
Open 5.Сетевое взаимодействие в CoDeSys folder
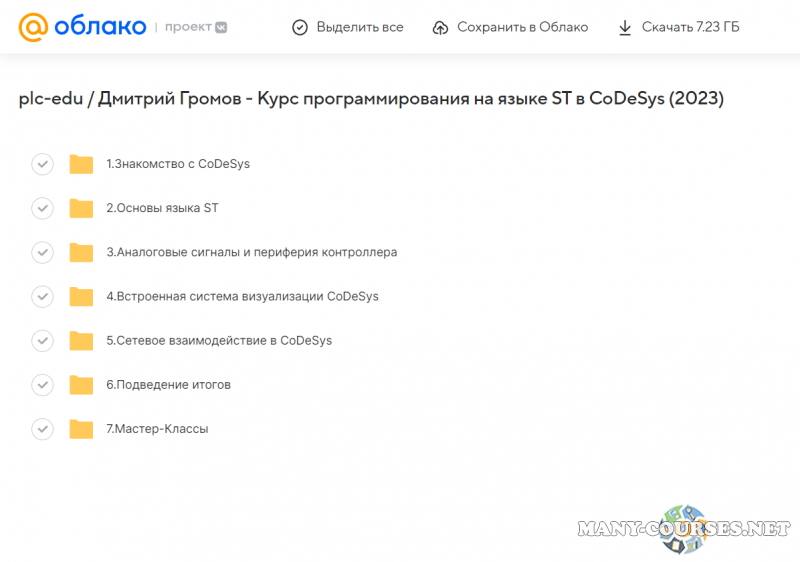click(219, 341)
